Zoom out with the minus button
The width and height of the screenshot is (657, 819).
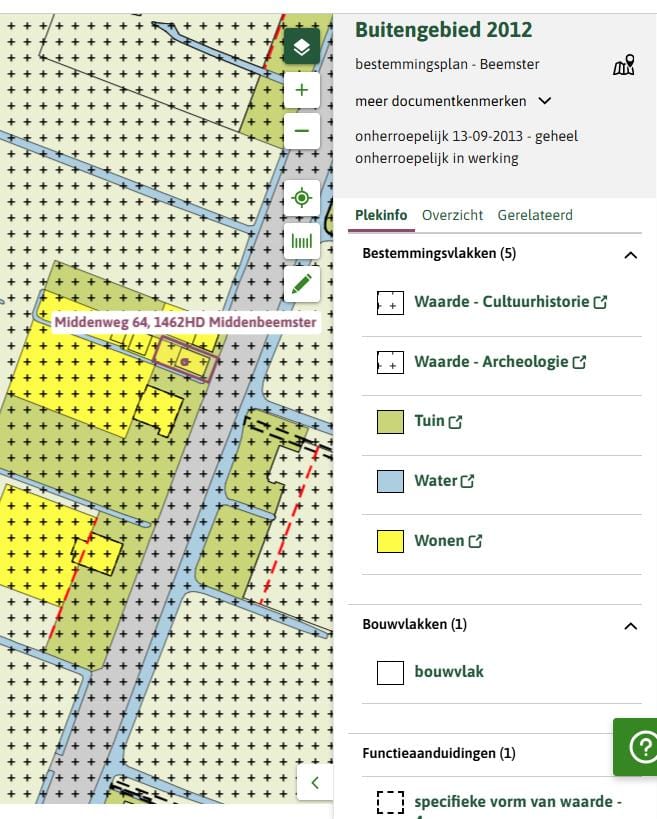[302, 131]
